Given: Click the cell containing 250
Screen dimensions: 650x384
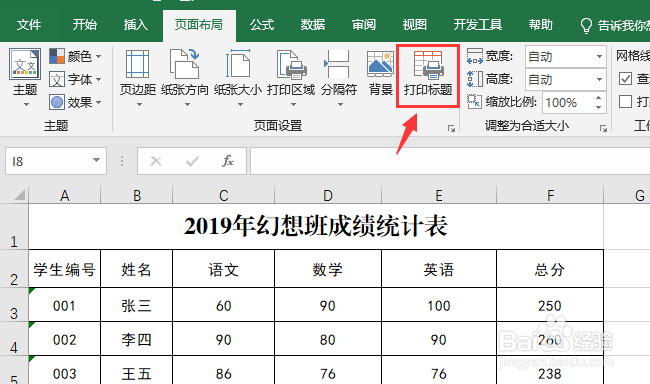Looking at the screenshot, I should (x=550, y=305).
